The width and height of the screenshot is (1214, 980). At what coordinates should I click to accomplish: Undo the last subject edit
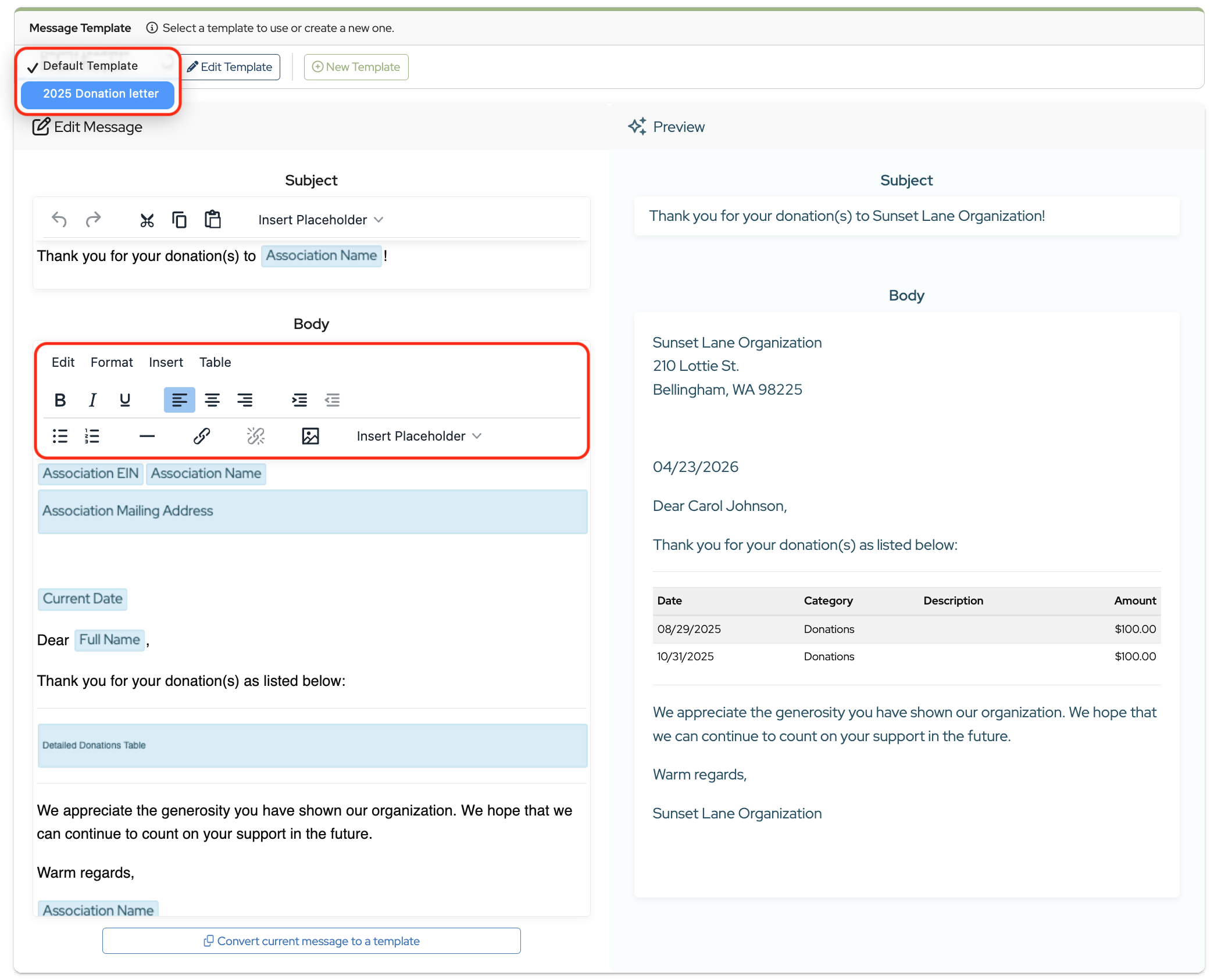click(59, 220)
